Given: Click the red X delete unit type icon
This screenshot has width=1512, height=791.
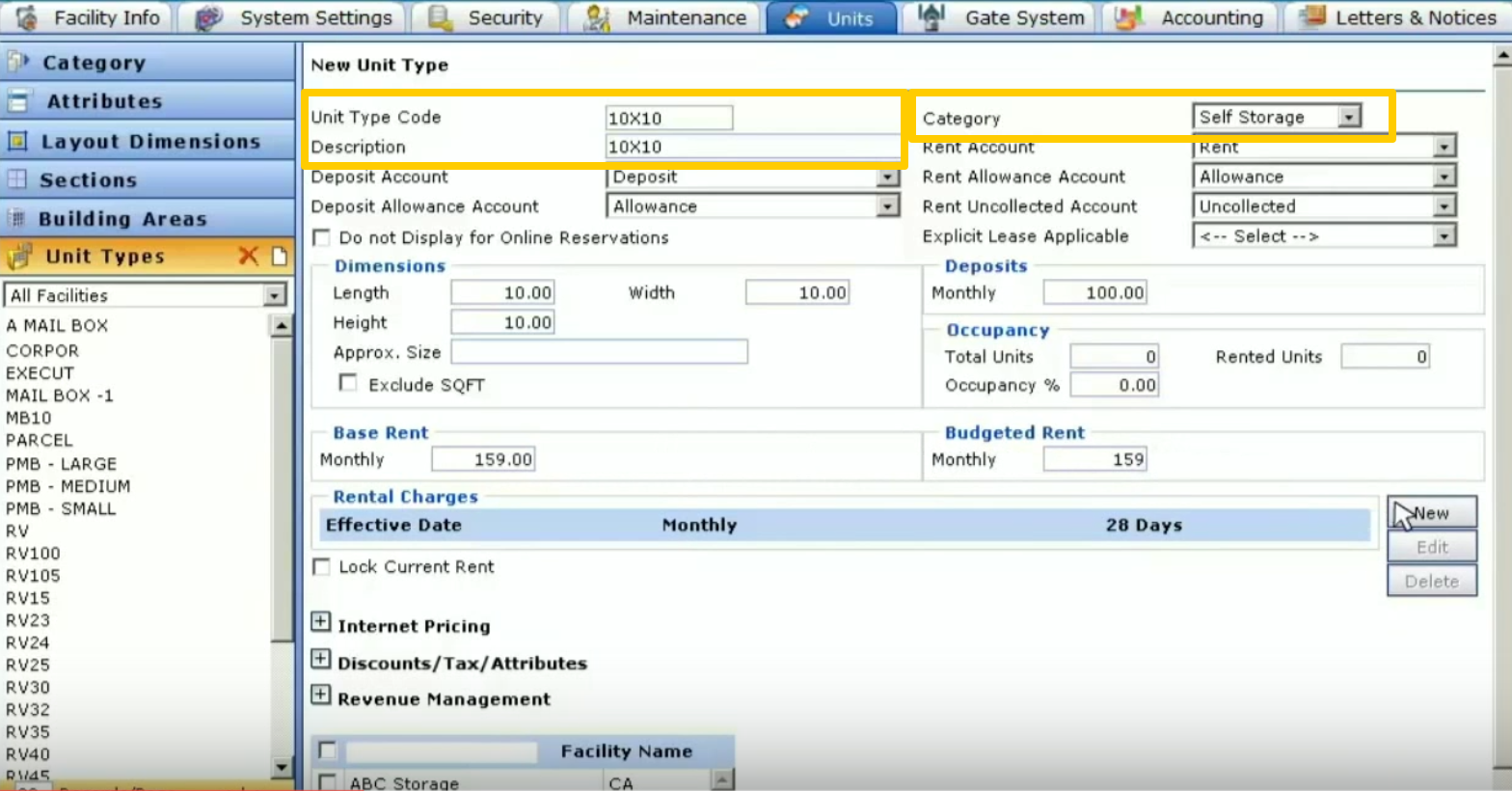Looking at the screenshot, I should 249,256.
